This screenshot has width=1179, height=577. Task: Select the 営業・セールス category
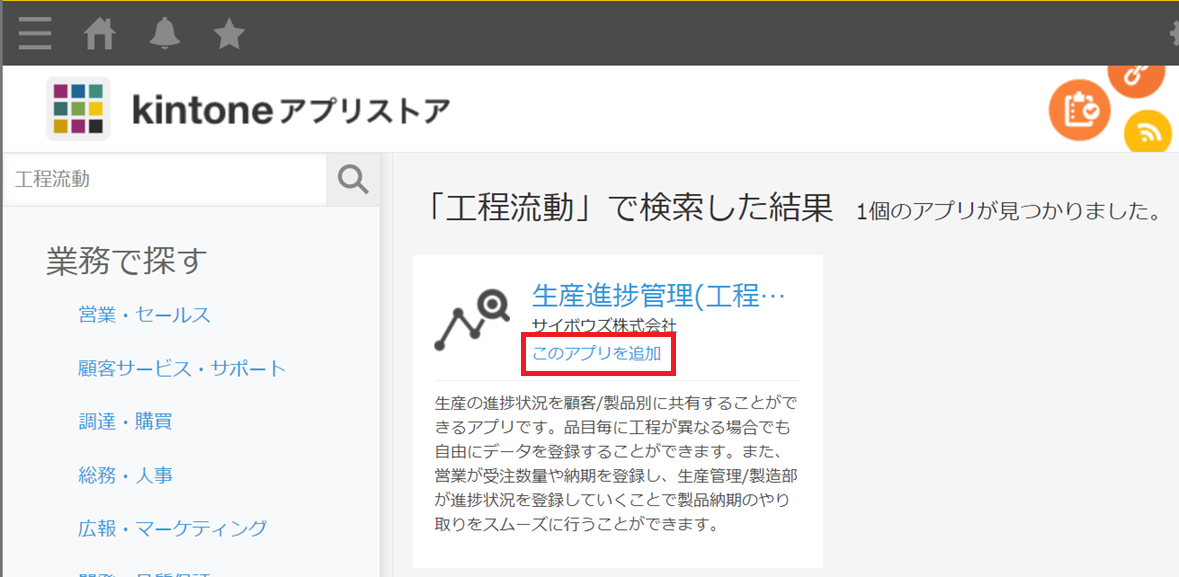(x=144, y=315)
